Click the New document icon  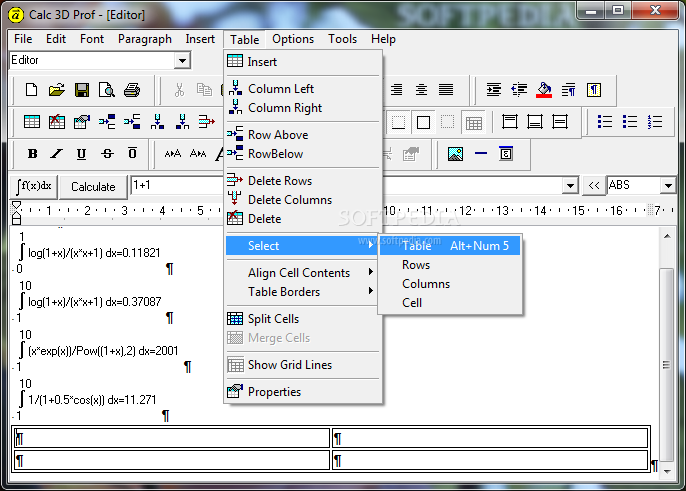[x=32, y=90]
